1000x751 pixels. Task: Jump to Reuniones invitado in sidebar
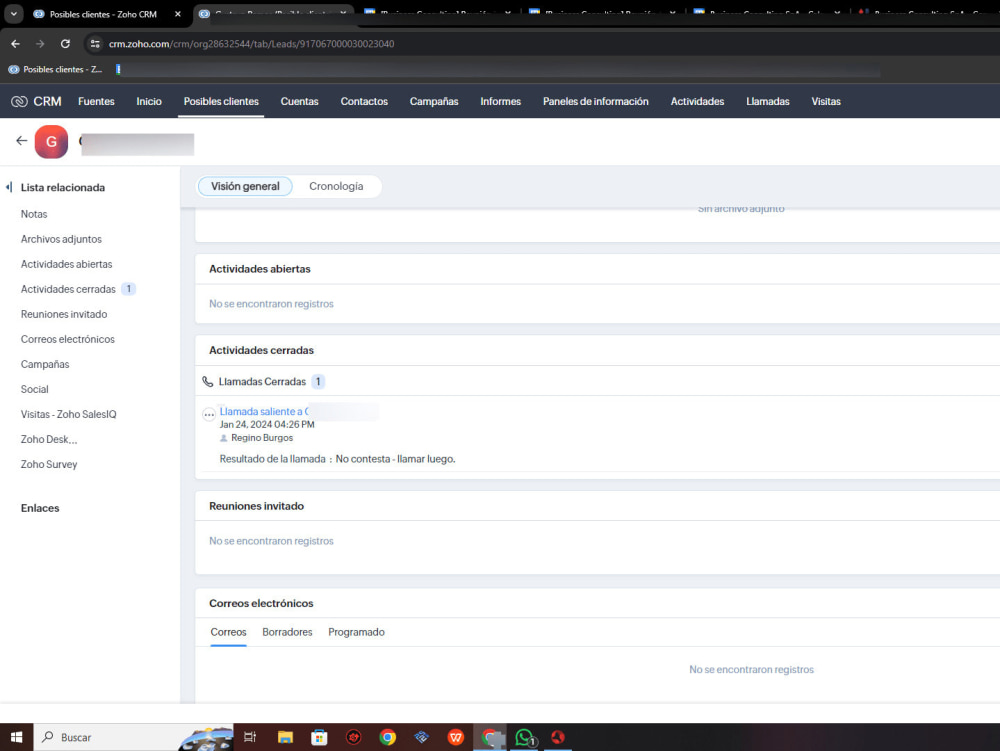pos(64,314)
